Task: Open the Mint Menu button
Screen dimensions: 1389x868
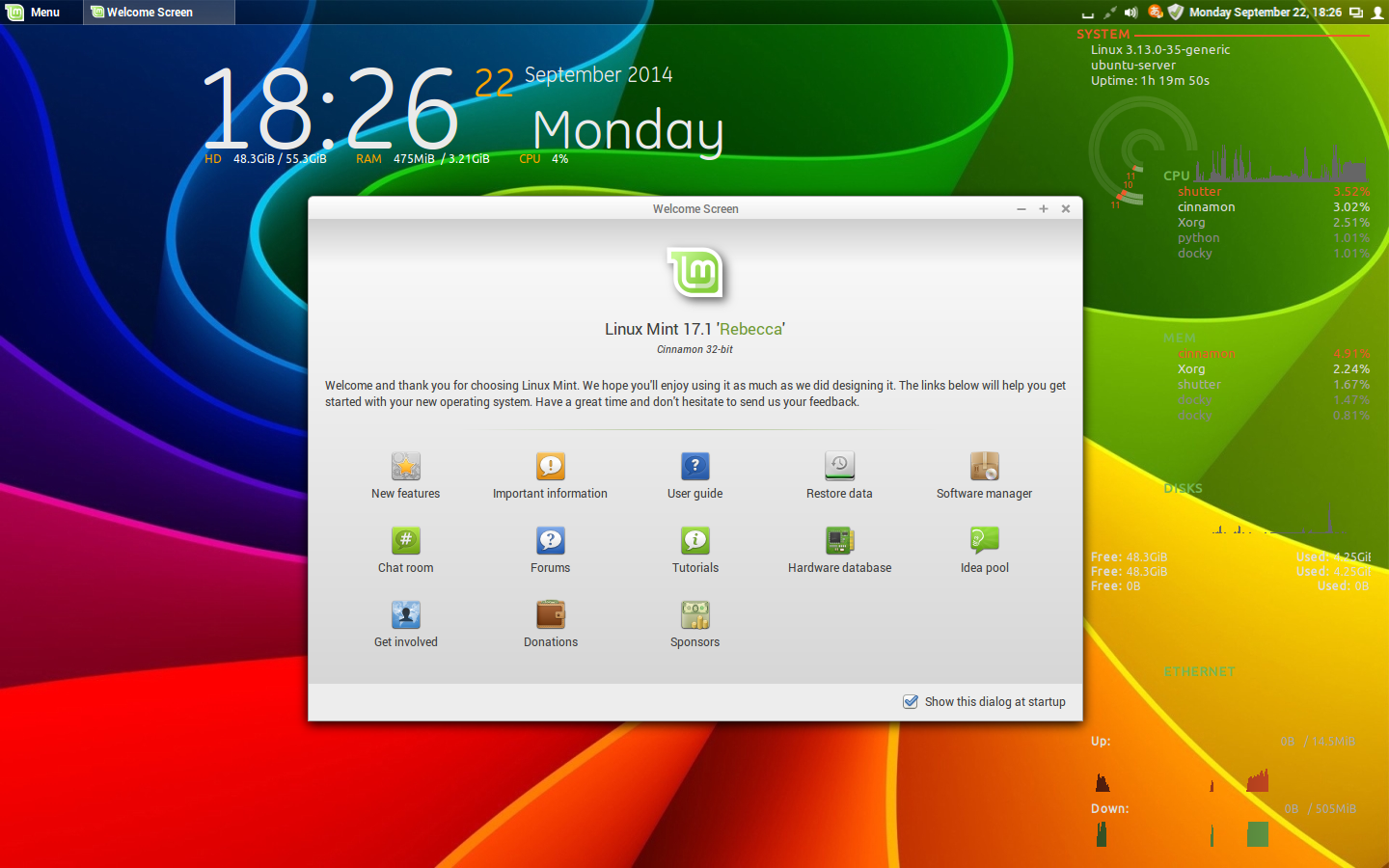Action: point(35,13)
